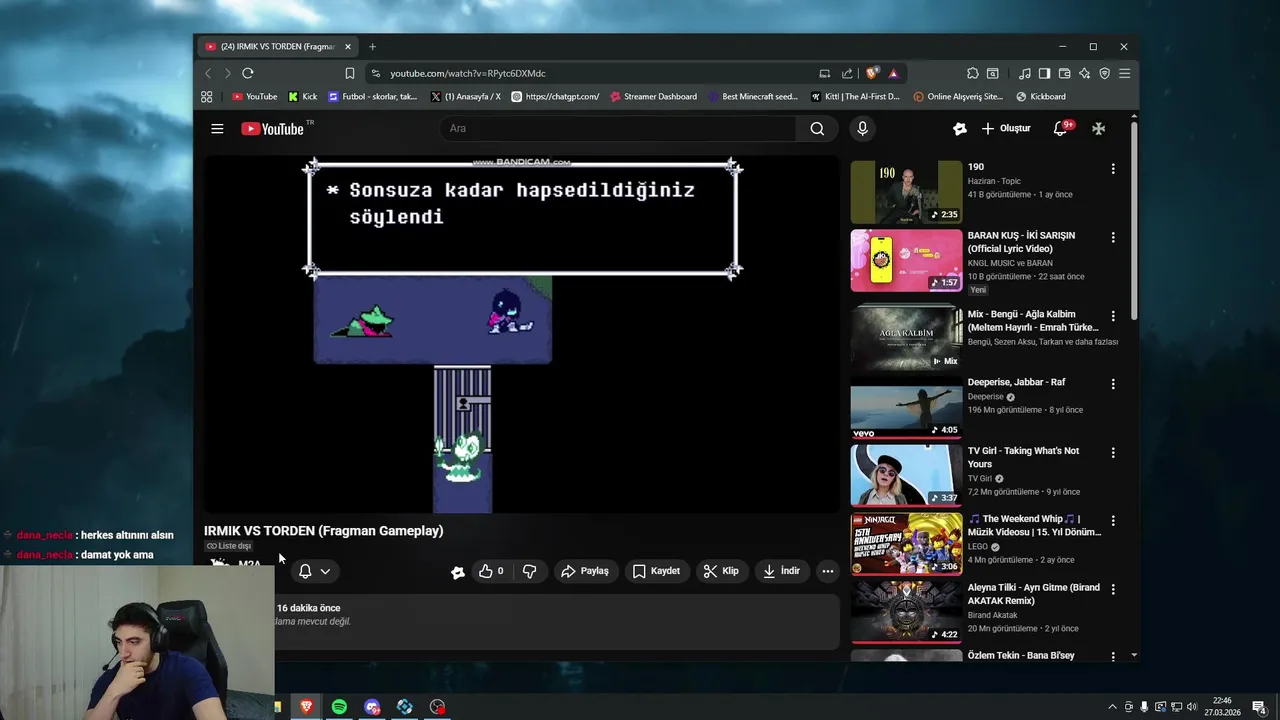Close the IRMIK VS TORDEN tab

point(348,46)
